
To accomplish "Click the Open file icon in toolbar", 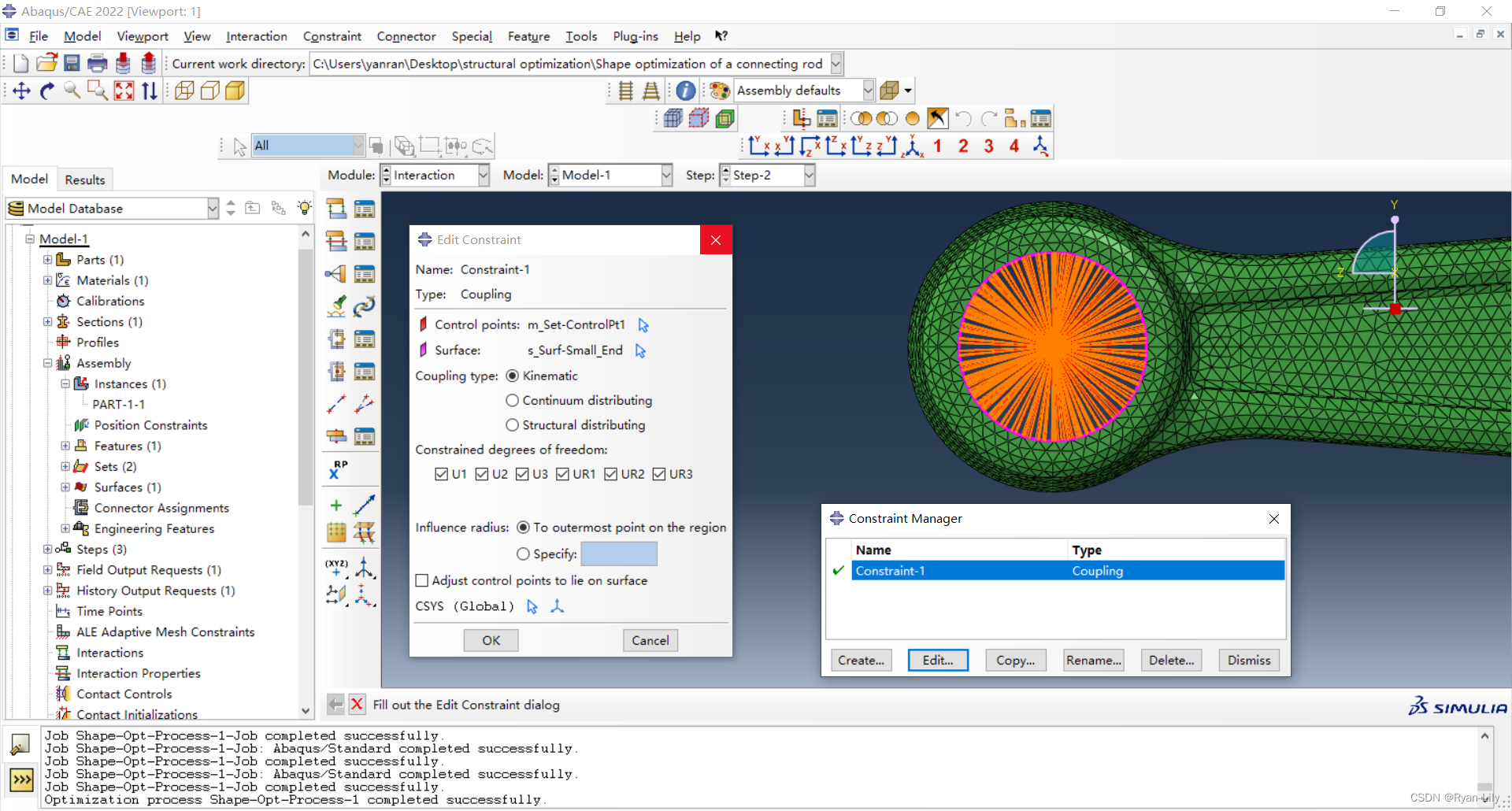I will click(47, 64).
